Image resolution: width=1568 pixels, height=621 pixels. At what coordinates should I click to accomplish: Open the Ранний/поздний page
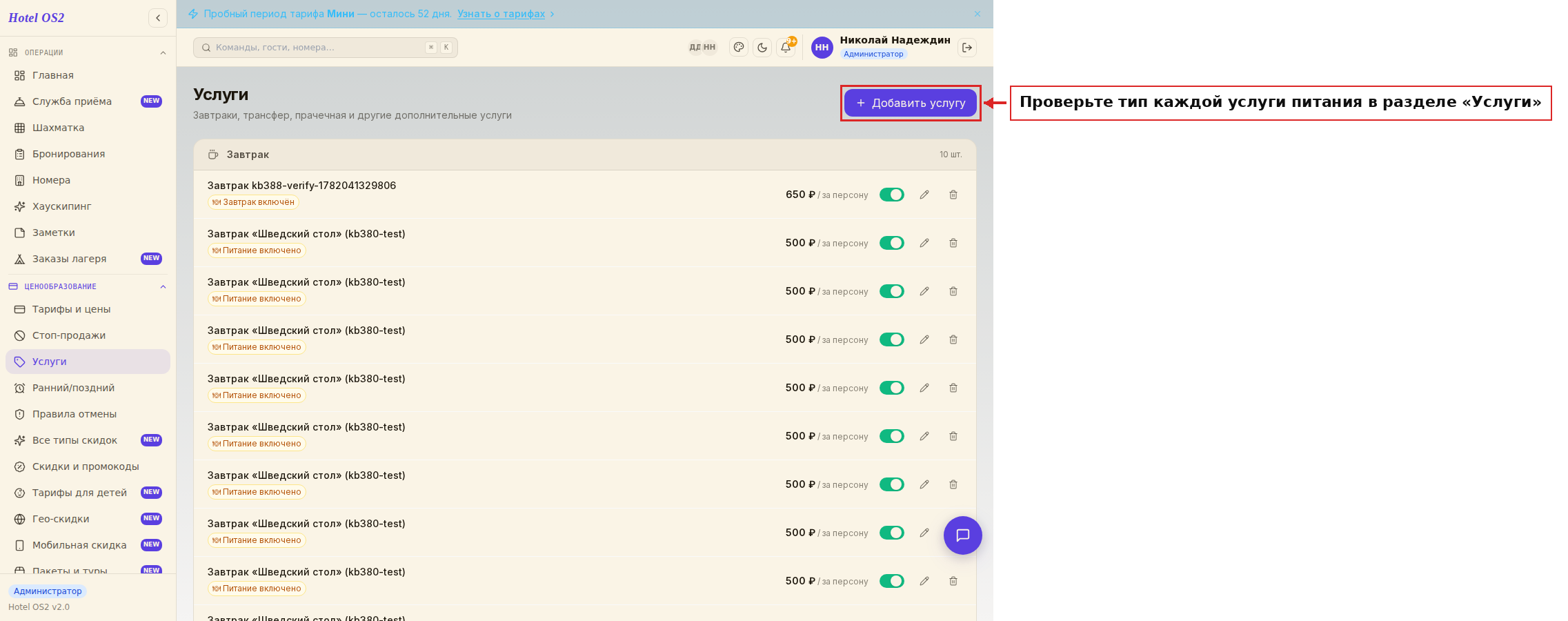pos(88,388)
